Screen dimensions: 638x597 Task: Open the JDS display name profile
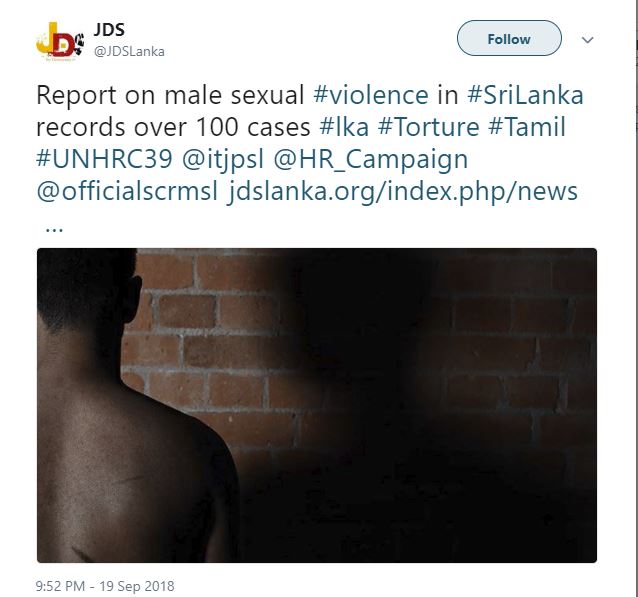(109, 29)
